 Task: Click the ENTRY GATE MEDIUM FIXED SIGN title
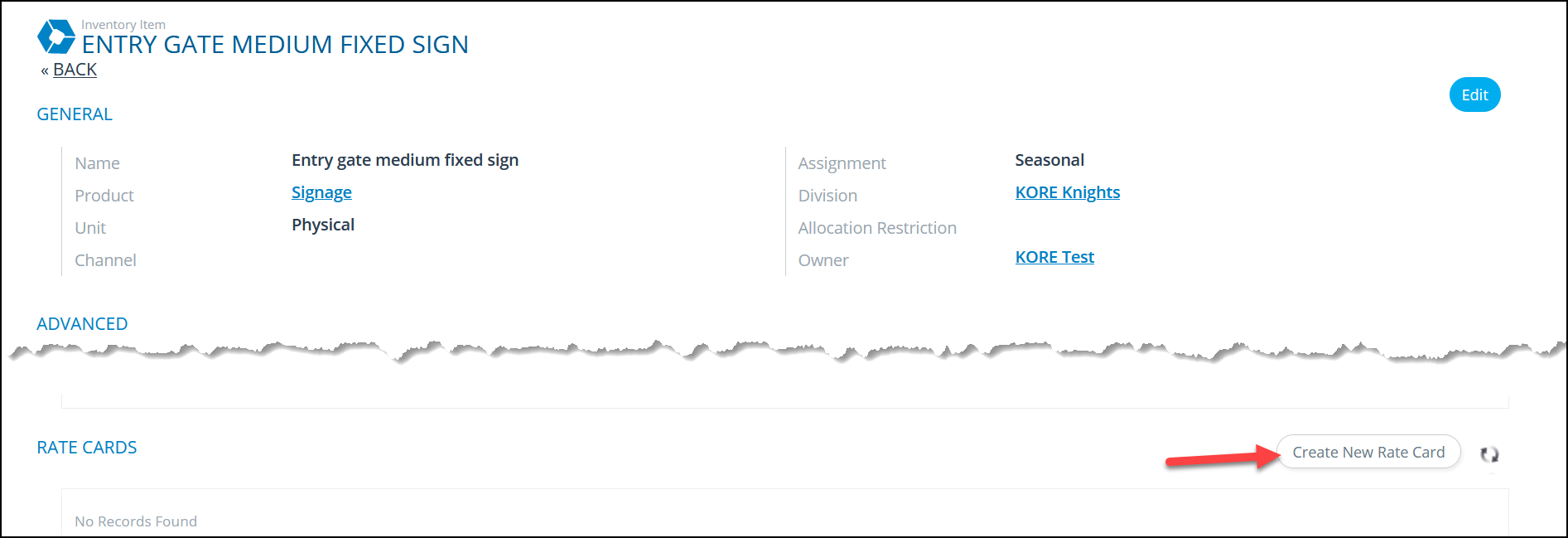(x=275, y=44)
